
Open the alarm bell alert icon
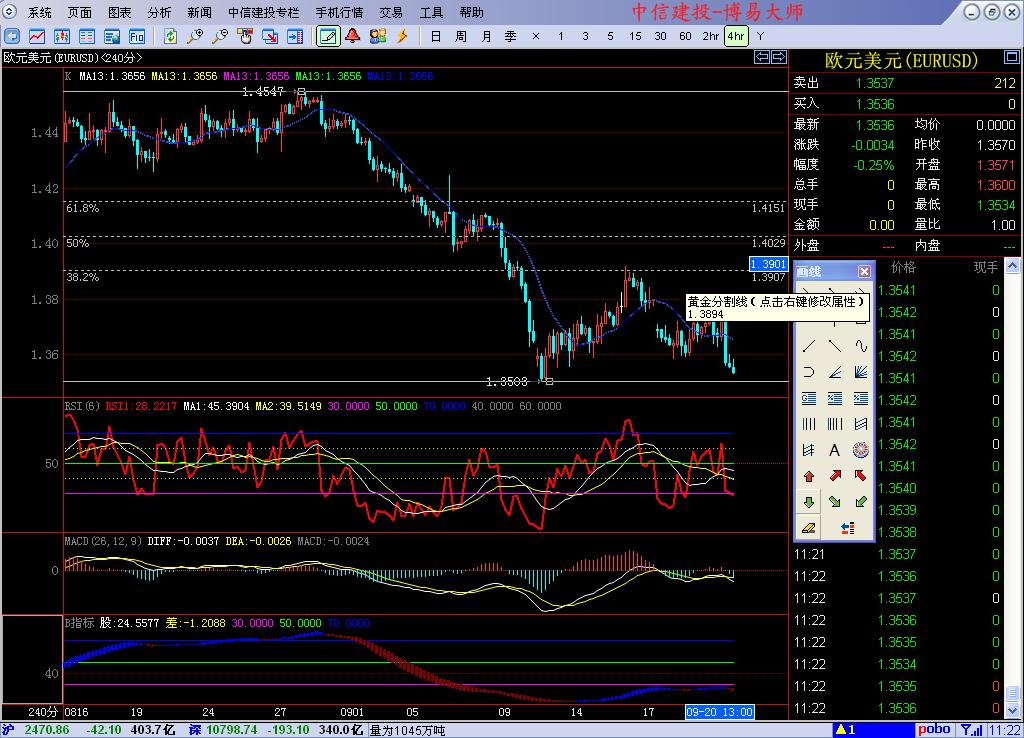(x=353, y=36)
